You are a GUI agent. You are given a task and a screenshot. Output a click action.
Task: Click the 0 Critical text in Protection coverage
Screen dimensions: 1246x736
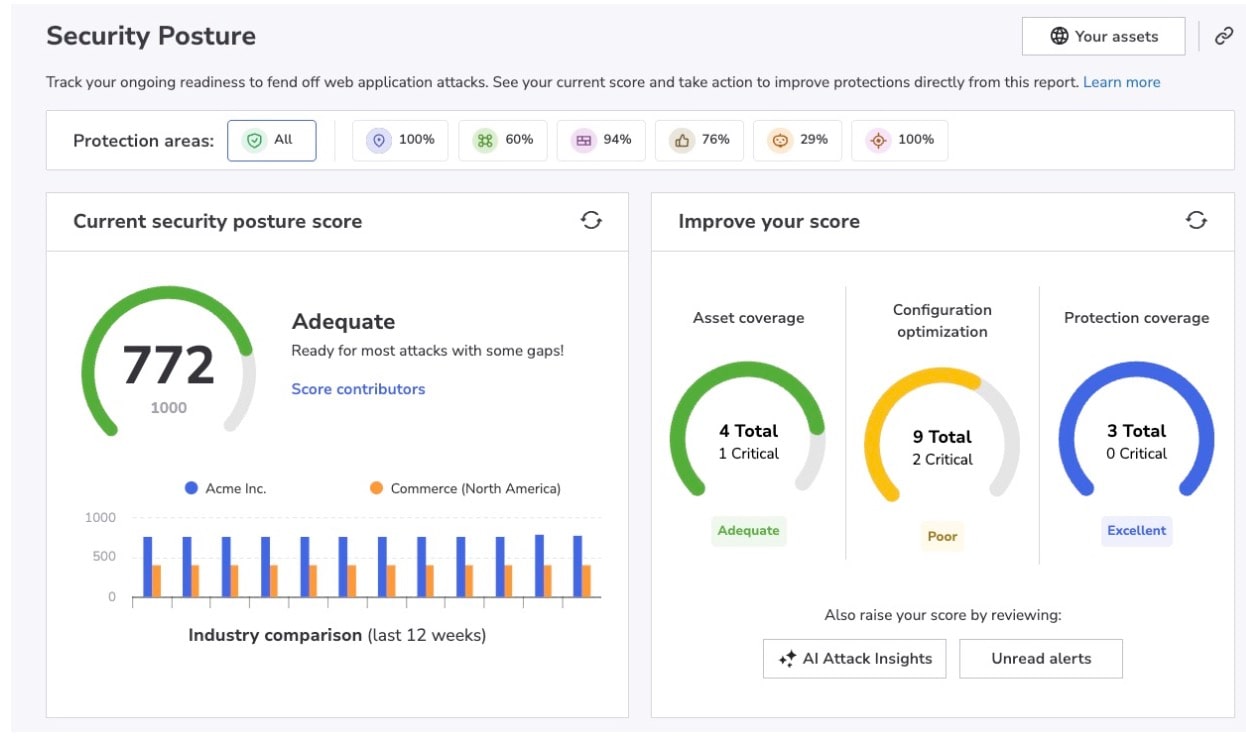point(1136,454)
